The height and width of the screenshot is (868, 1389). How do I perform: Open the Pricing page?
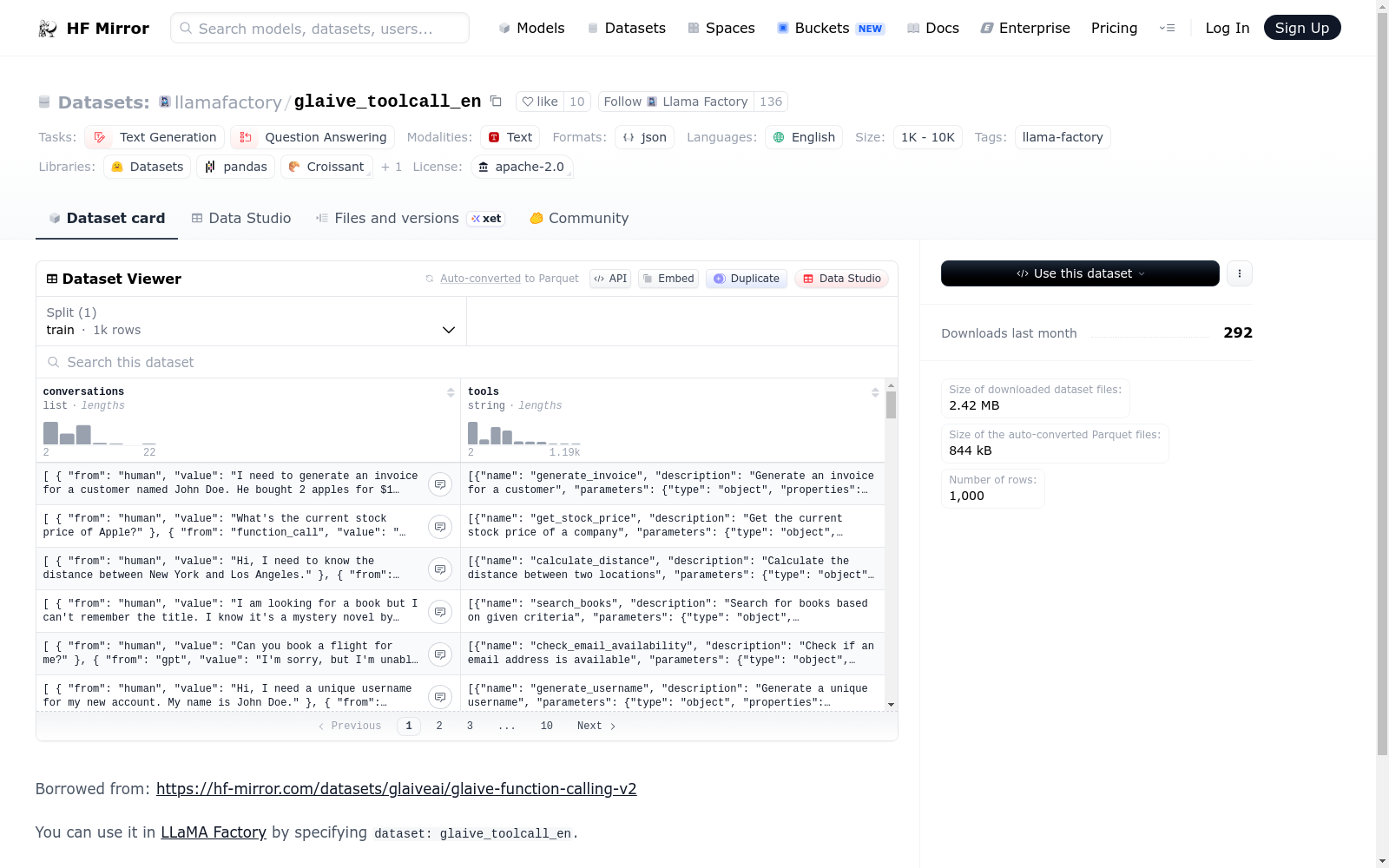click(x=1114, y=28)
